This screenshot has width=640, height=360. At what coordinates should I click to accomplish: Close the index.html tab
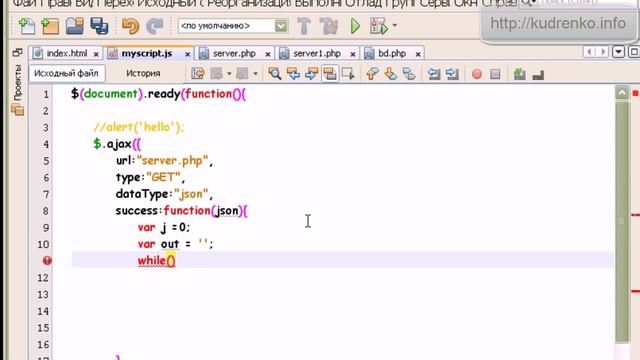(x=96, y=54)
